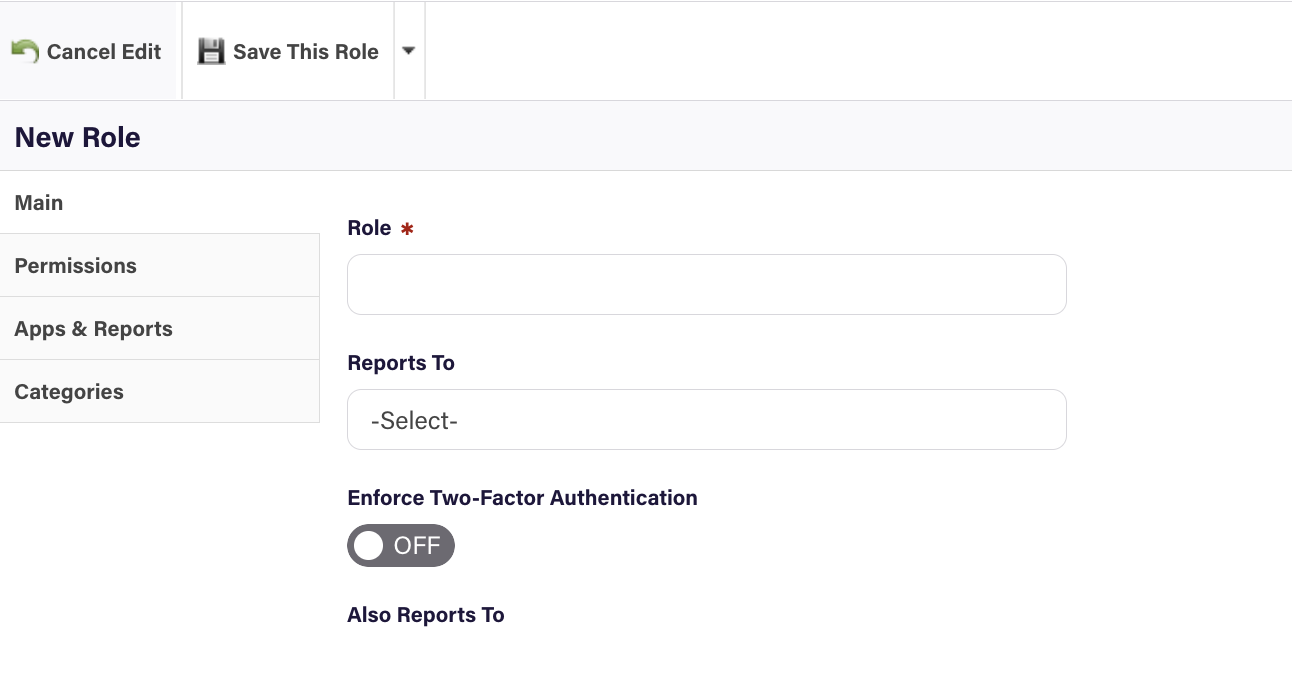Select the Categories tab
1292x682 pixels.
69,392
